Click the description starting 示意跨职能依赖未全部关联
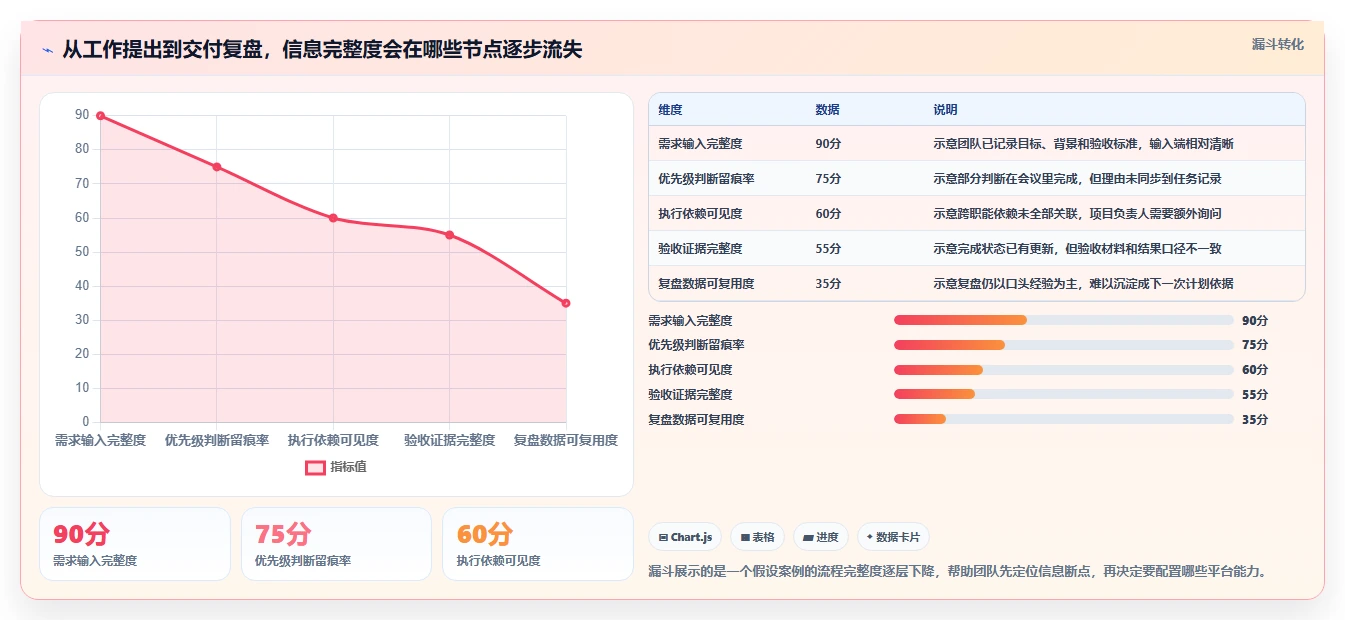Image resolution: width=1345 pixels, height=620 pixels. click(1077, 214)
